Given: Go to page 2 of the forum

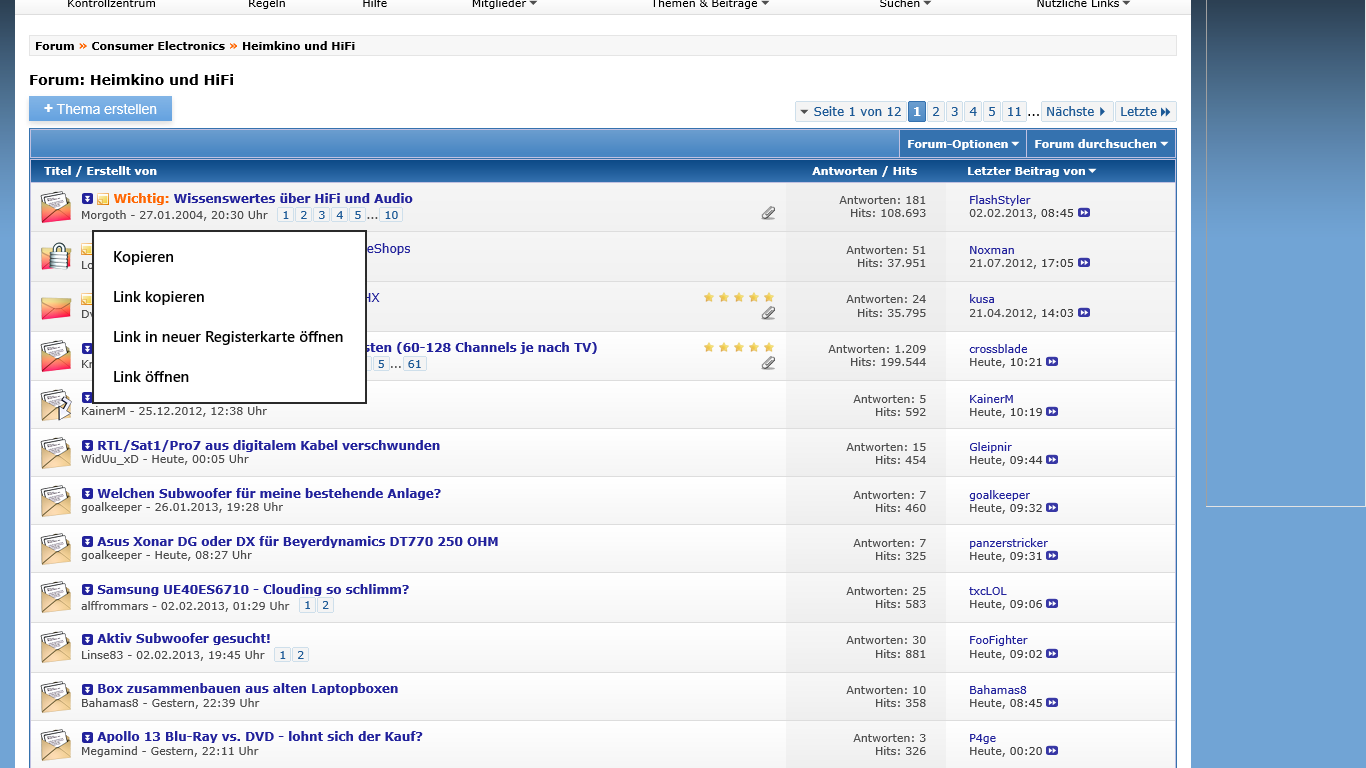Looking at the screenshot, I should coord(936,112).
